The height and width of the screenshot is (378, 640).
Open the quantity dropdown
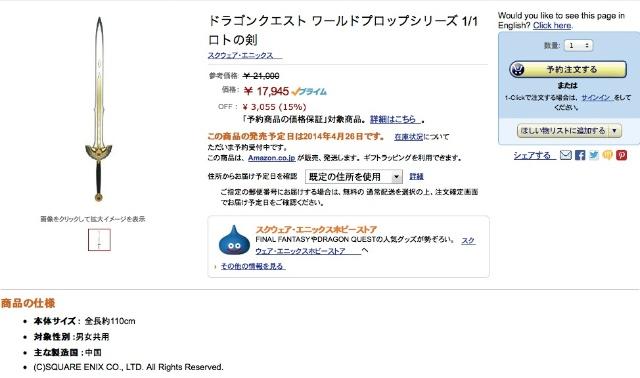578,45
